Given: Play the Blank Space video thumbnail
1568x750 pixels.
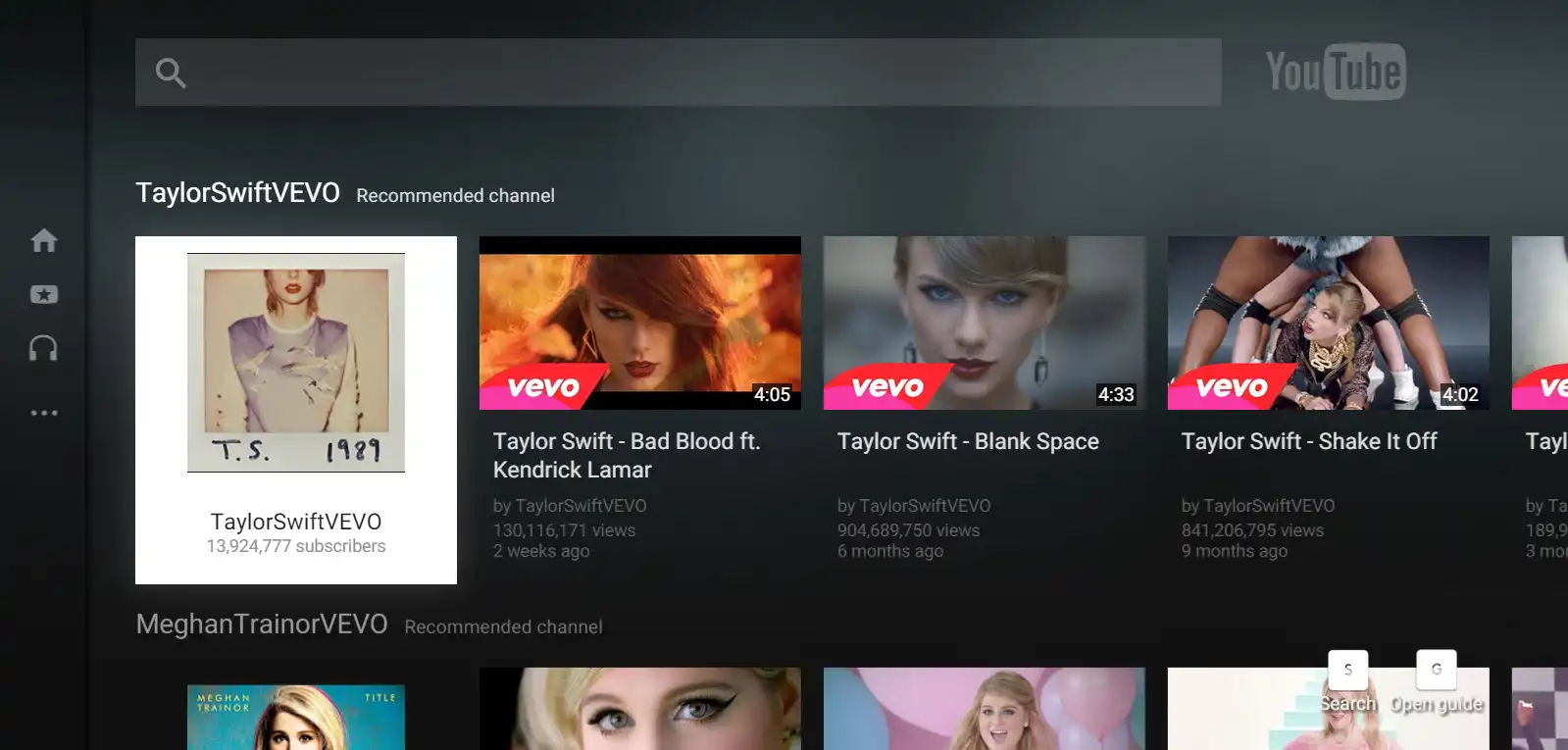Looking at the screenshot, I should click(985, 323).
